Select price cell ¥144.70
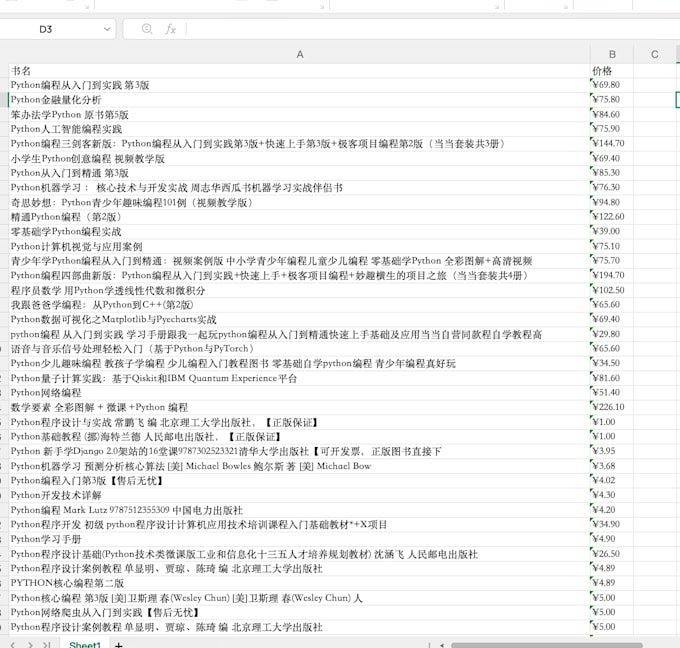Image resolution: width=680 pixels, height=648 pixels. (x=612, y=143)
